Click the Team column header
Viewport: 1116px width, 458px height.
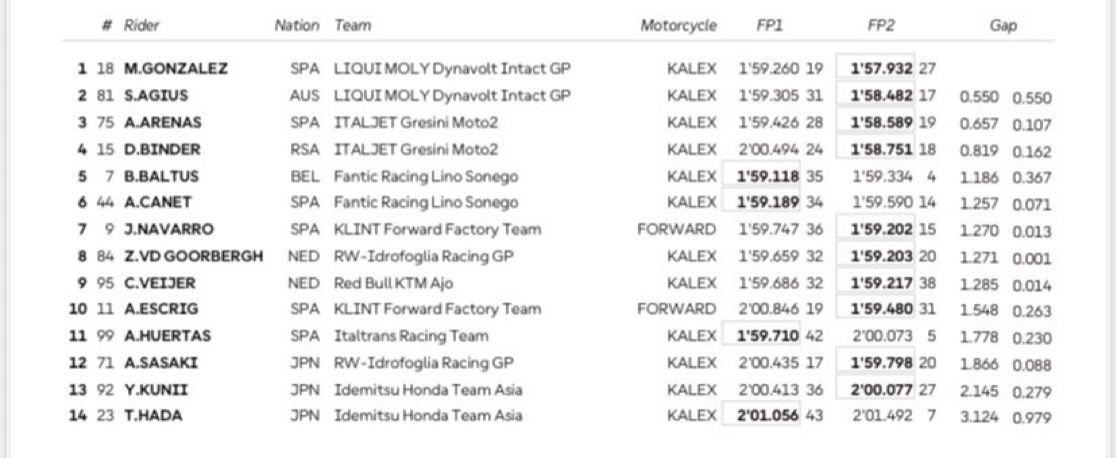(x=352, y=26)
